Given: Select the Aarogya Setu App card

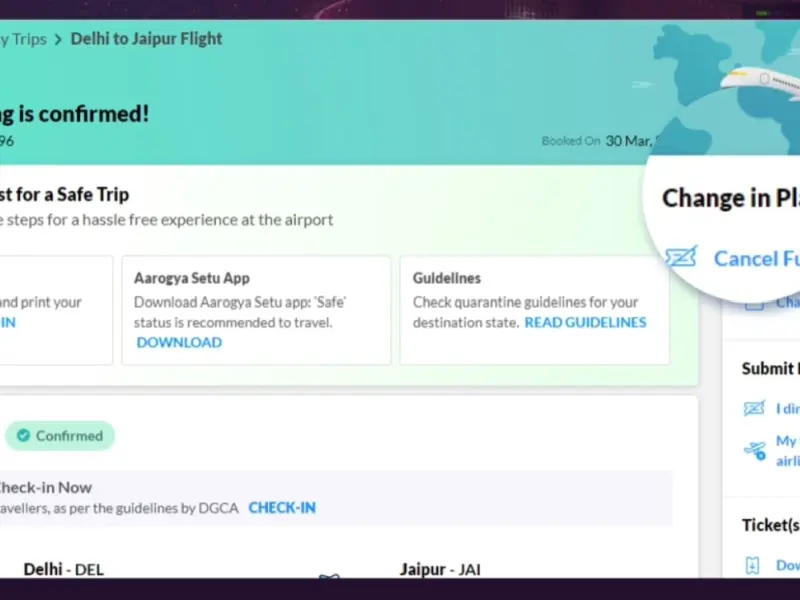Looking at the screenshot, I should pos(255,310).
